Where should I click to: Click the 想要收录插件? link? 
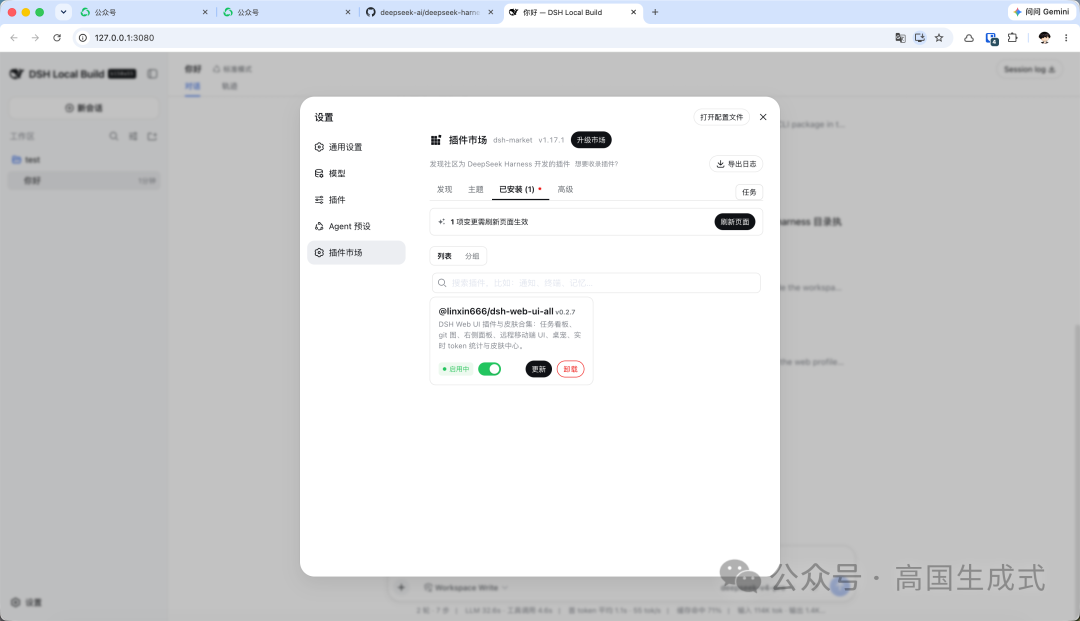click(596, 164)
